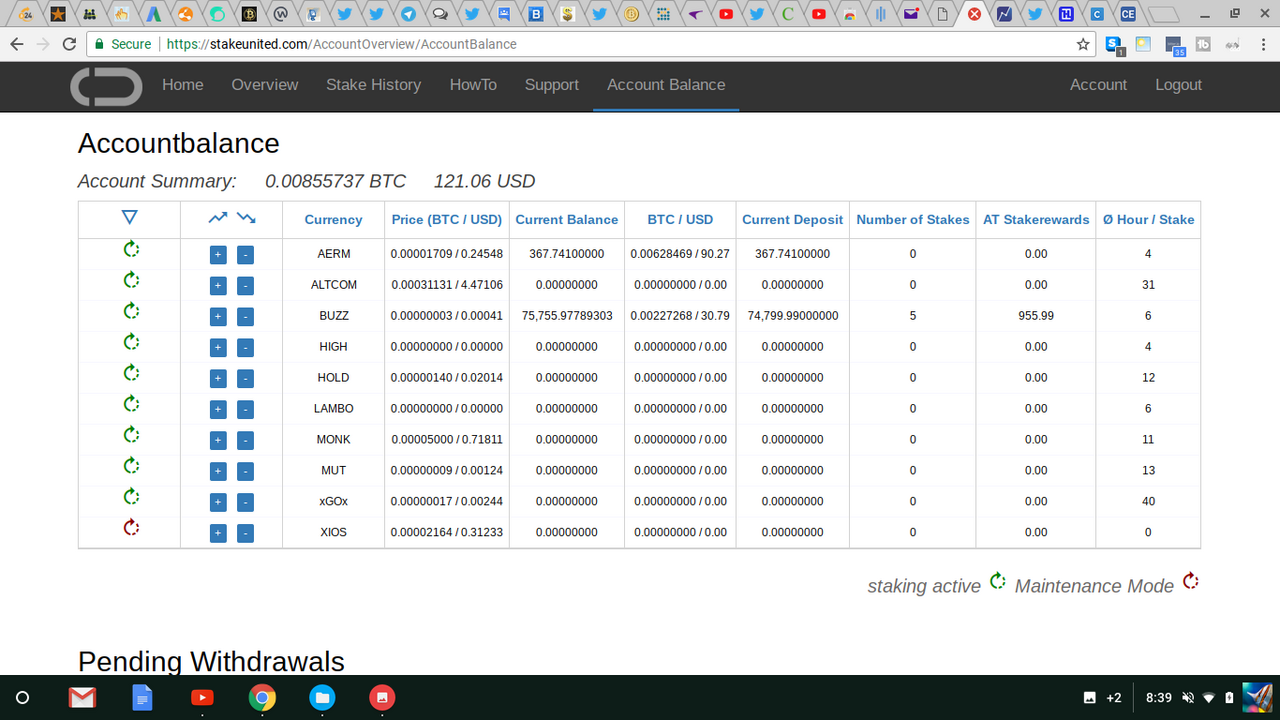Click the upward trend arrow icon

click(x=217, y=218)
